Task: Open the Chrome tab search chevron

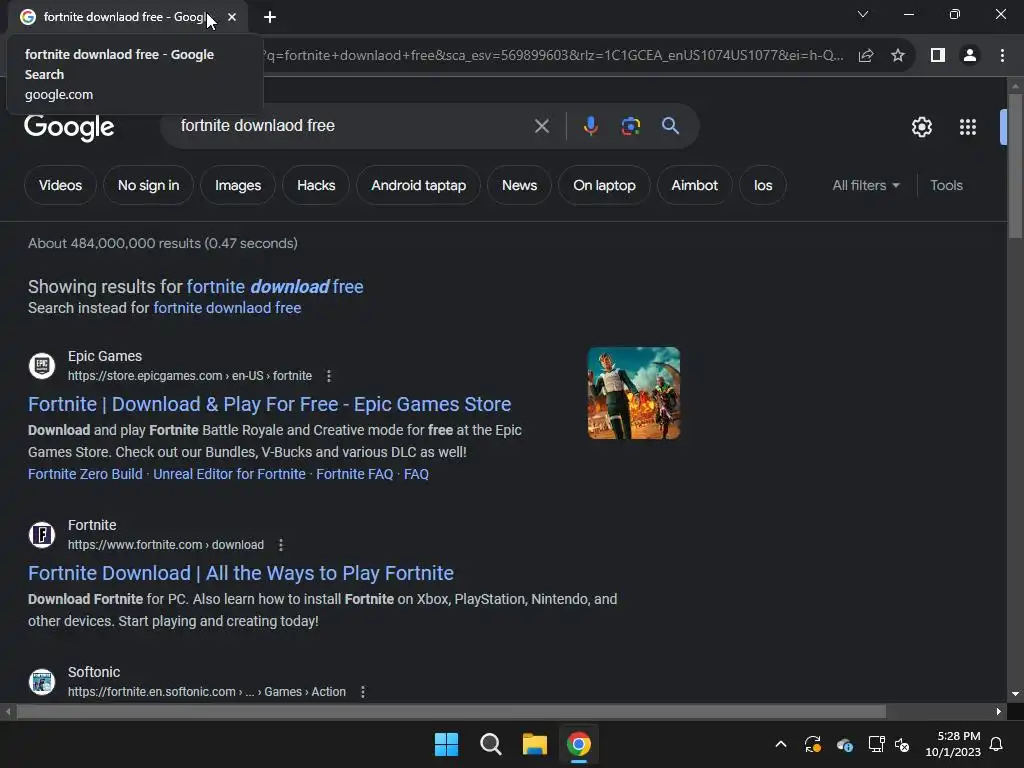Action: [x=863, y=14]
